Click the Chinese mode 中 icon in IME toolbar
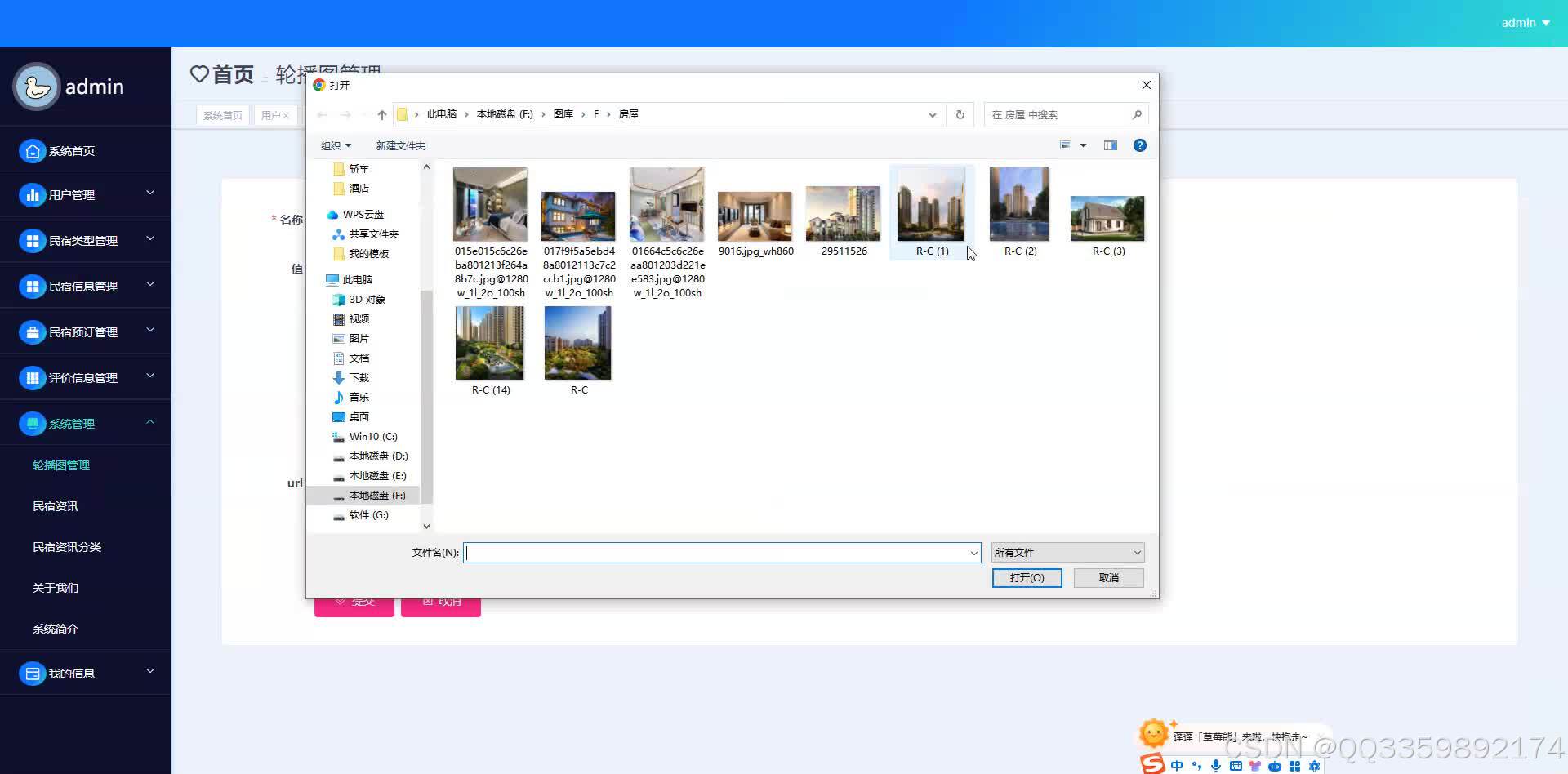Viewport: 1568px width, 774px height. (1177, 766)
